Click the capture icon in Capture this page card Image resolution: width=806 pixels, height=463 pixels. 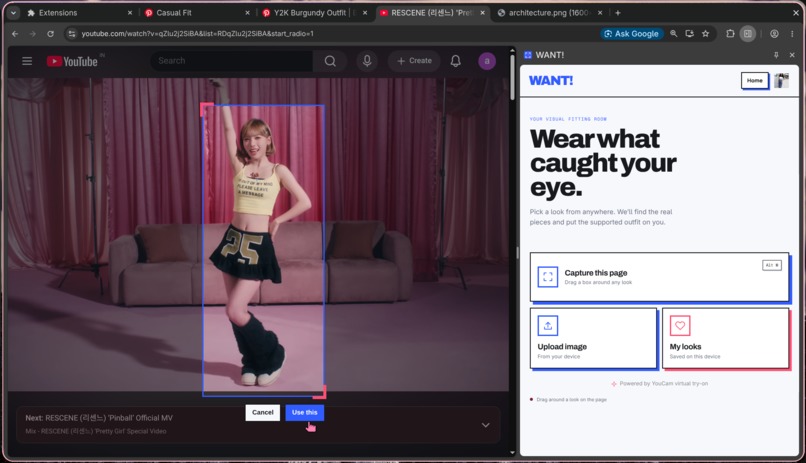pos(548,277)
